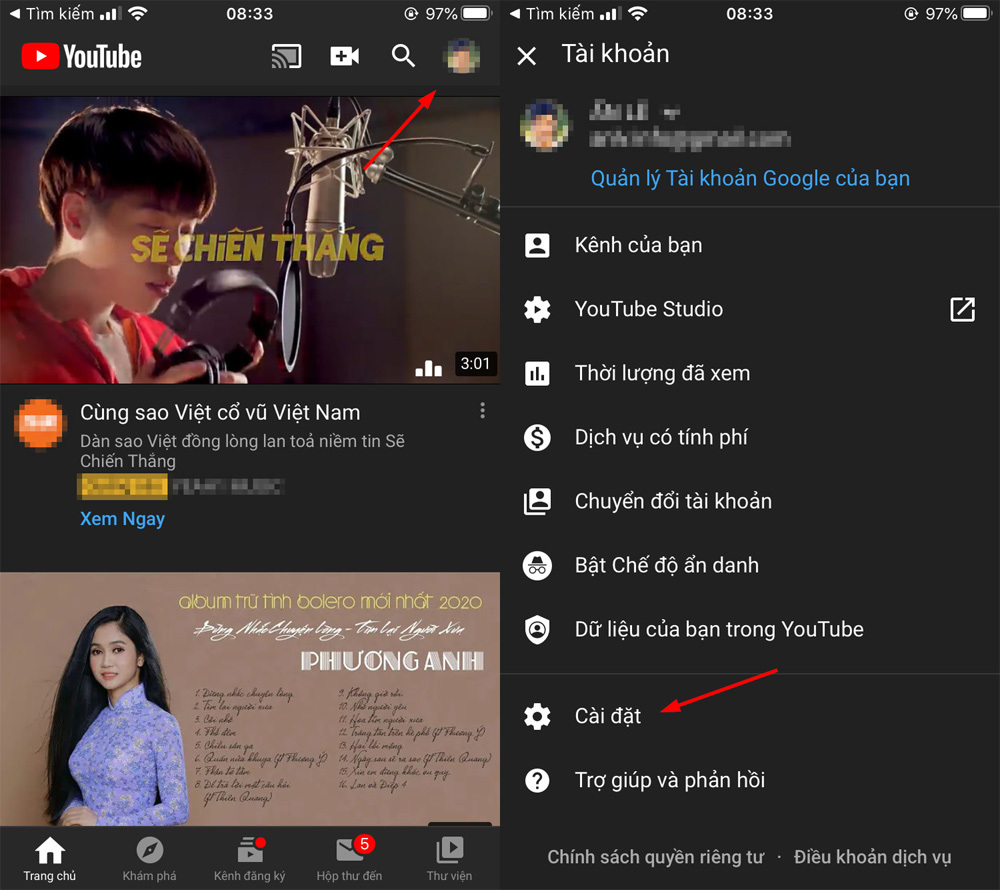Open YouTube search
Screen dimensions: 1000x890
tap(403, 57)
